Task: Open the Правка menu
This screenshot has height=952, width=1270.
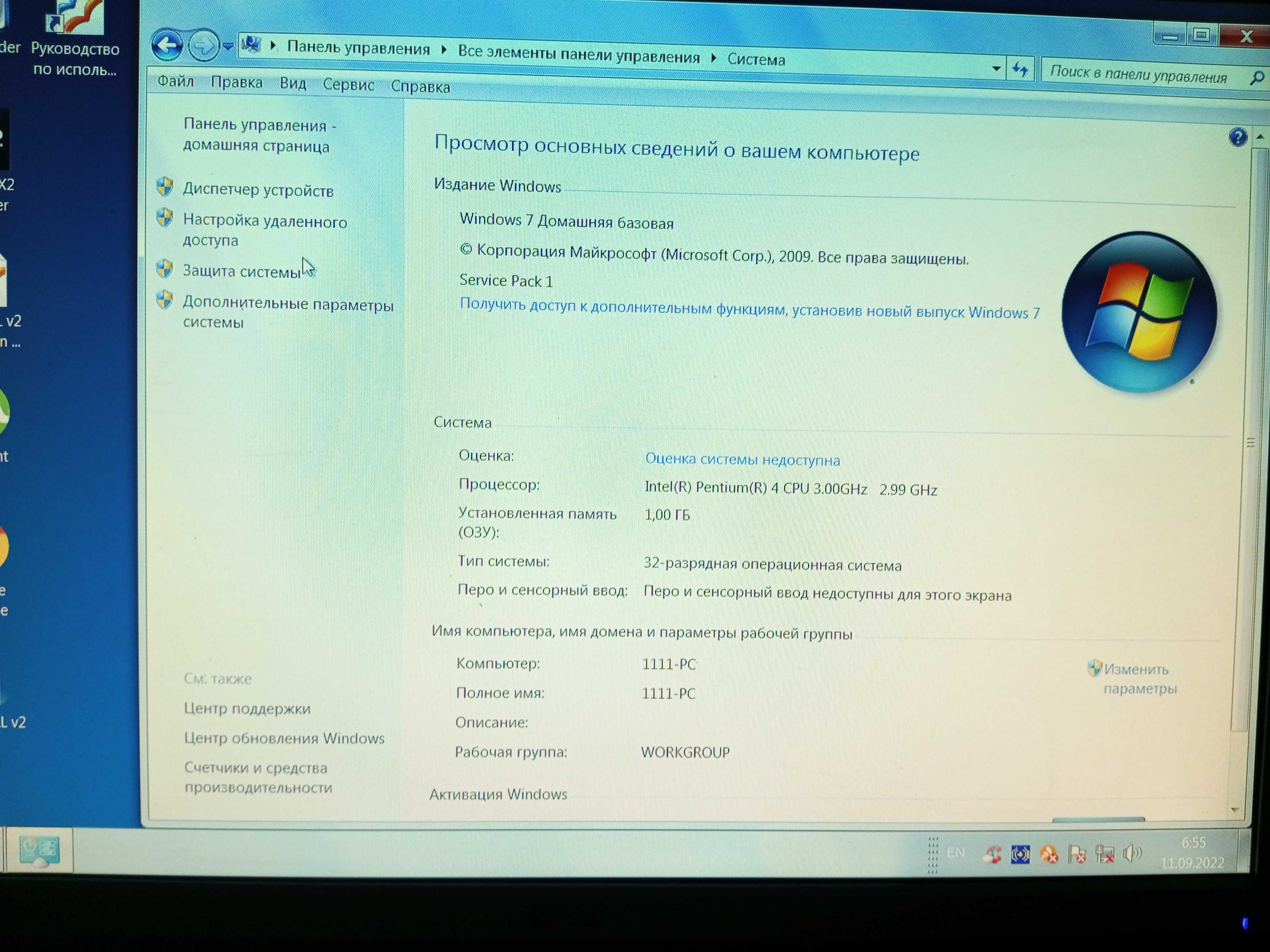Action: pos(237,83)
